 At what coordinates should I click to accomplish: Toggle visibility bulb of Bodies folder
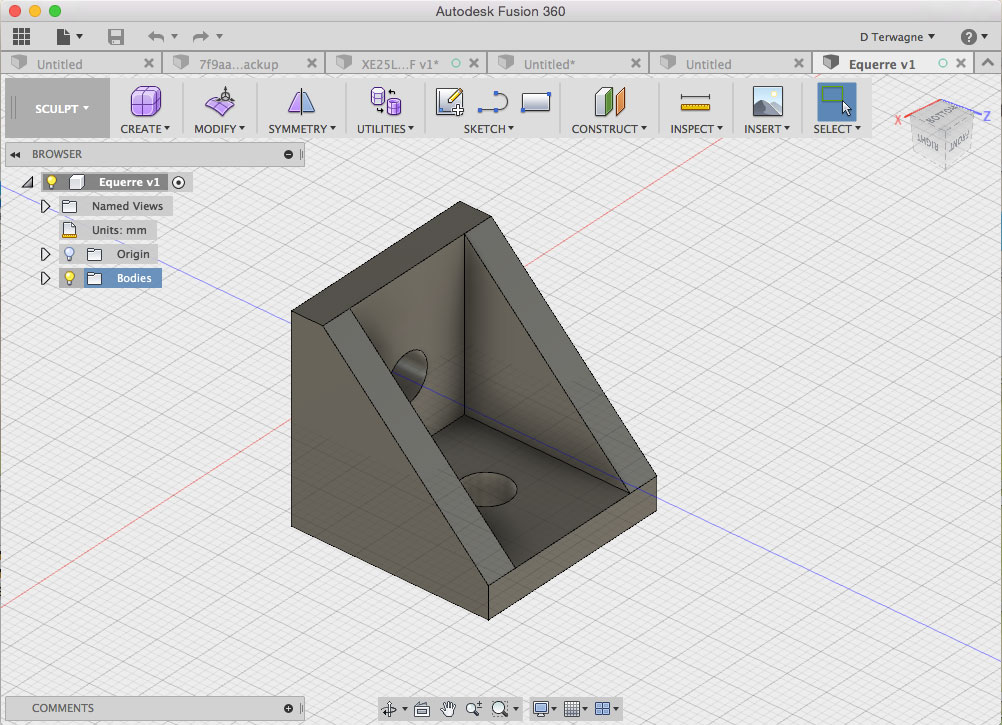point(69,278)
